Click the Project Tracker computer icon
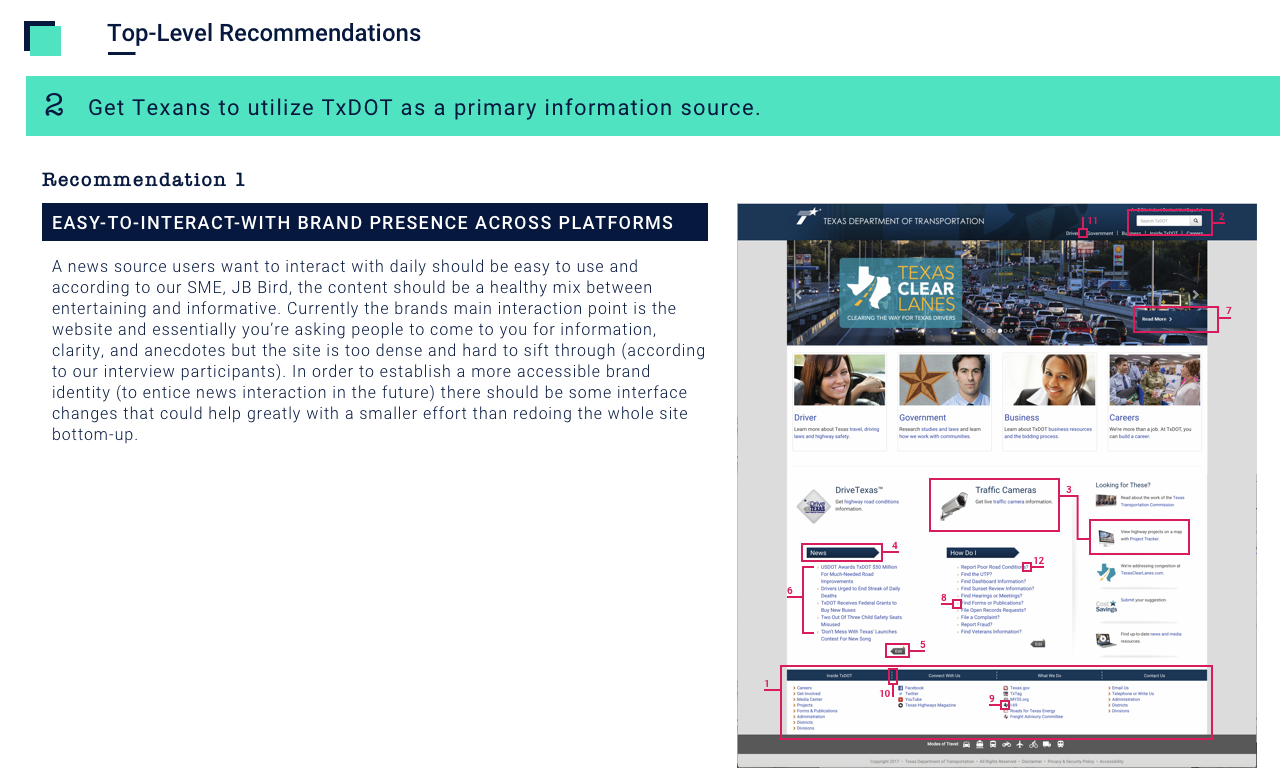 pos(1106,538)
